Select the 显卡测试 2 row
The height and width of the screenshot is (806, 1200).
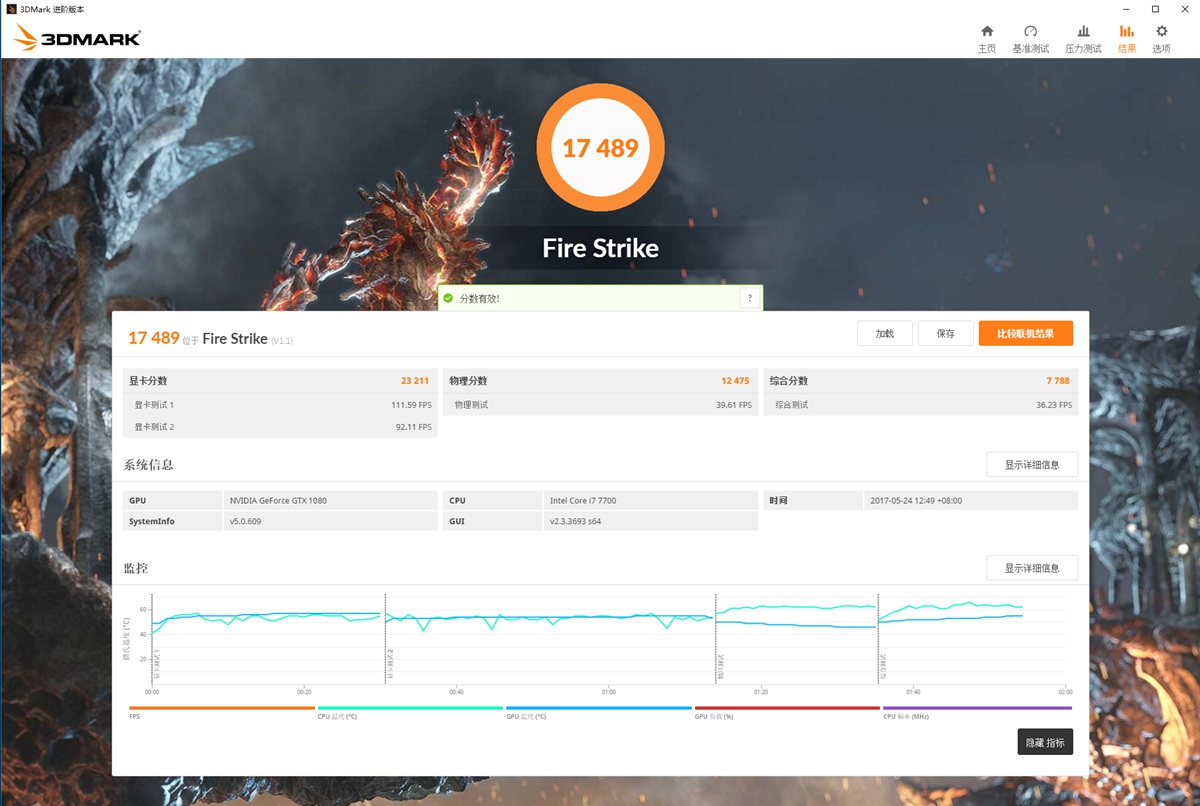[280, 427]
